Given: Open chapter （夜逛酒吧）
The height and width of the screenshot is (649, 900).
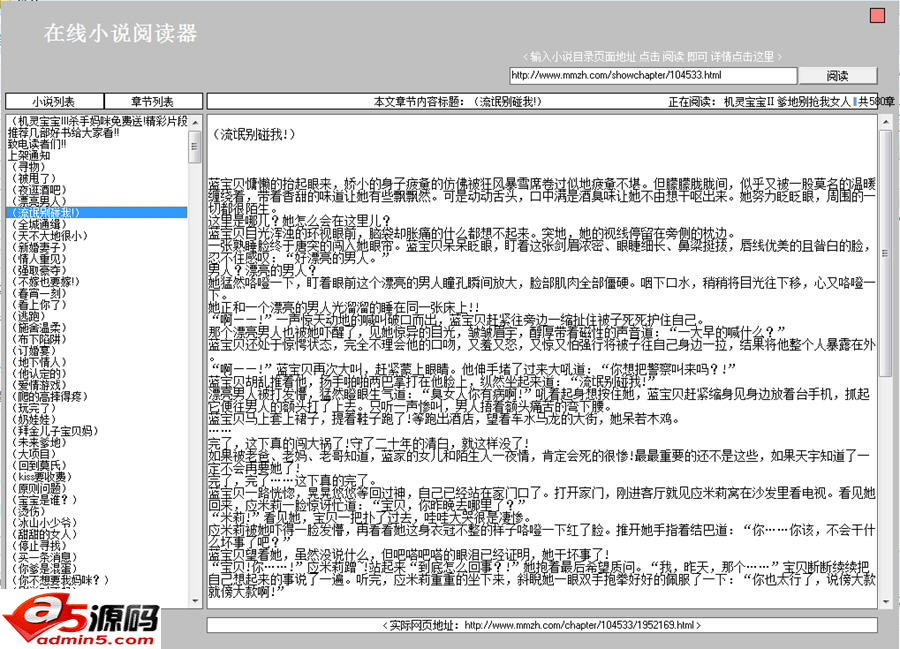Looking at the screenshot, I should point(38,190).
